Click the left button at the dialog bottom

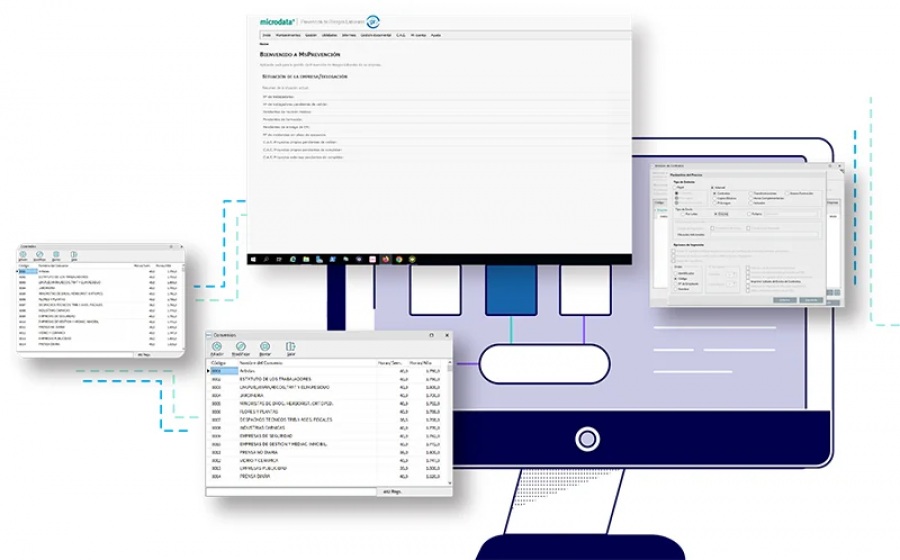point(784,299)
